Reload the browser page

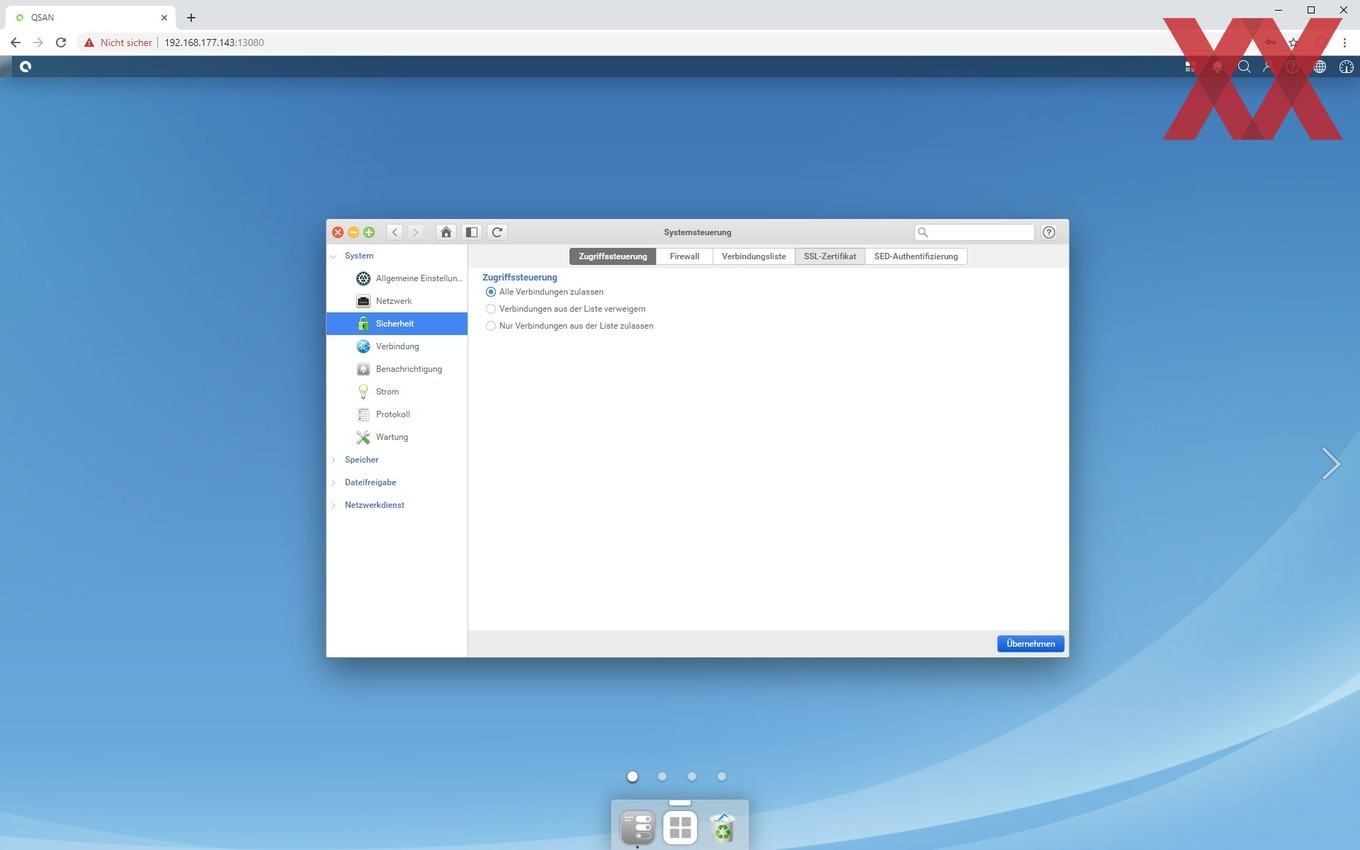(61, 43)
